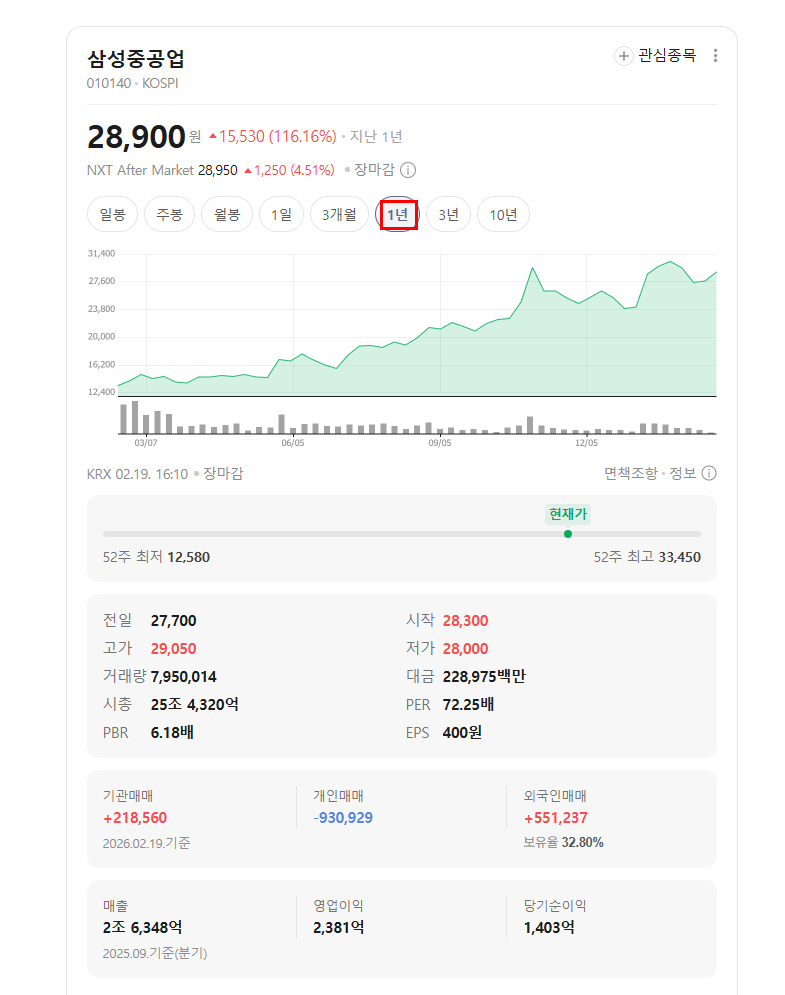Click the 12,400 price axis label

(x=102, y=392)
